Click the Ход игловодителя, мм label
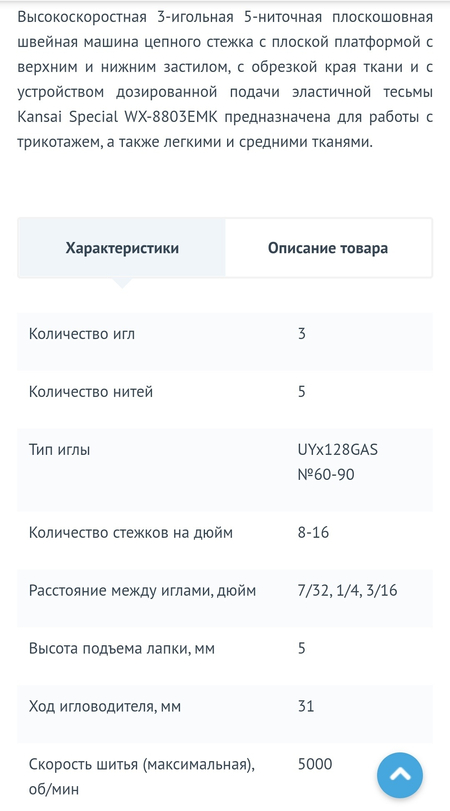The height and width of the screenshot is (811, 450). point(105,706)
